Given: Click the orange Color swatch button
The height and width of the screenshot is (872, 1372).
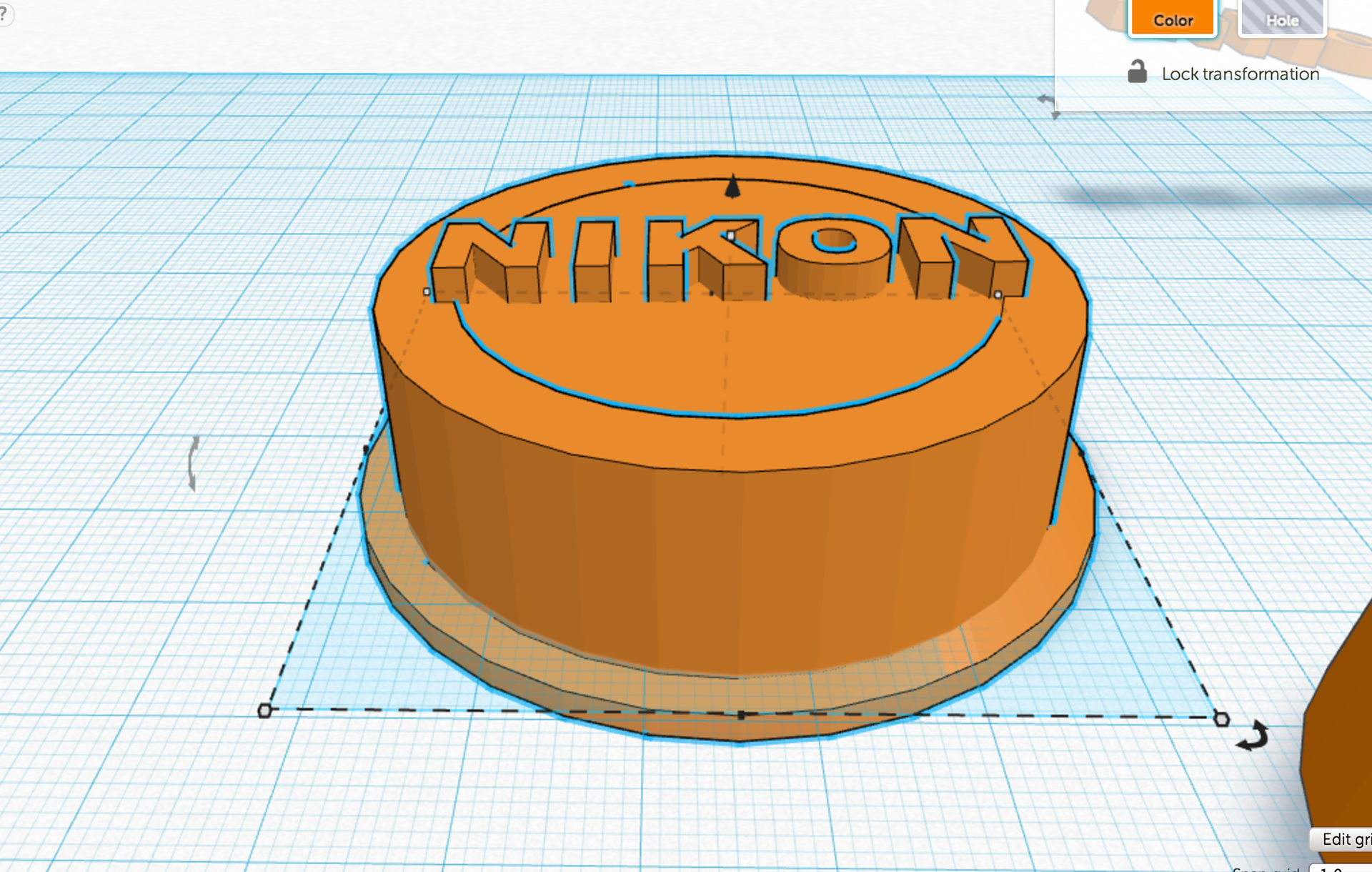Looking at the screenshot, I should [1173, 17].
